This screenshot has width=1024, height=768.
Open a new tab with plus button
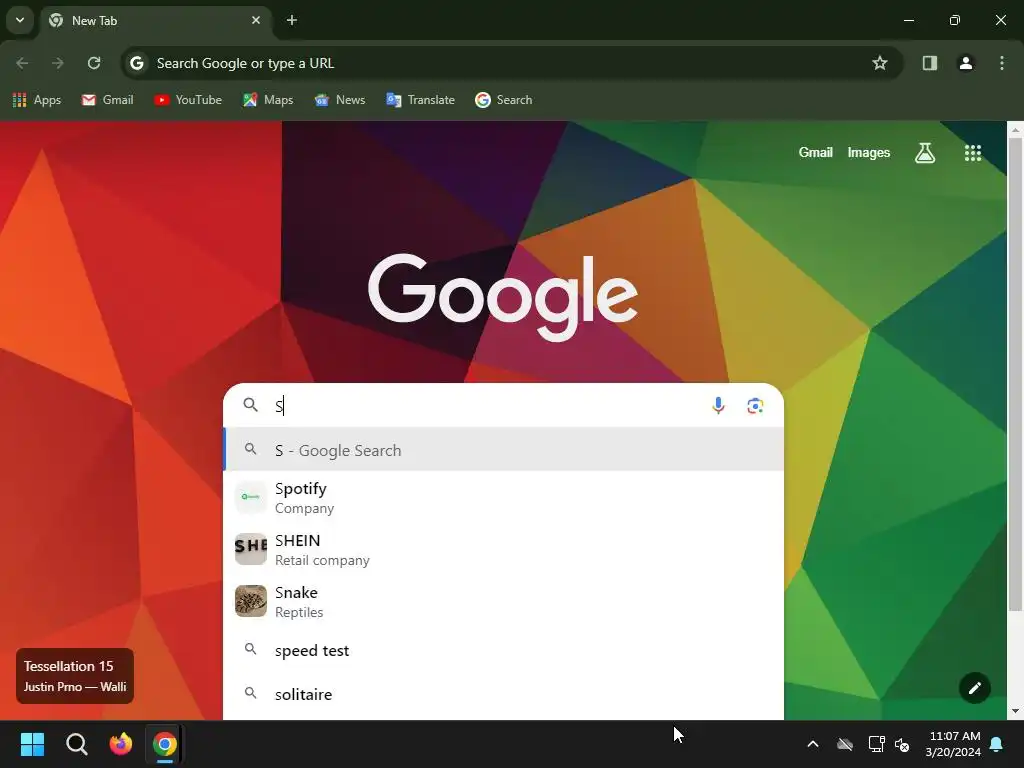292,20
